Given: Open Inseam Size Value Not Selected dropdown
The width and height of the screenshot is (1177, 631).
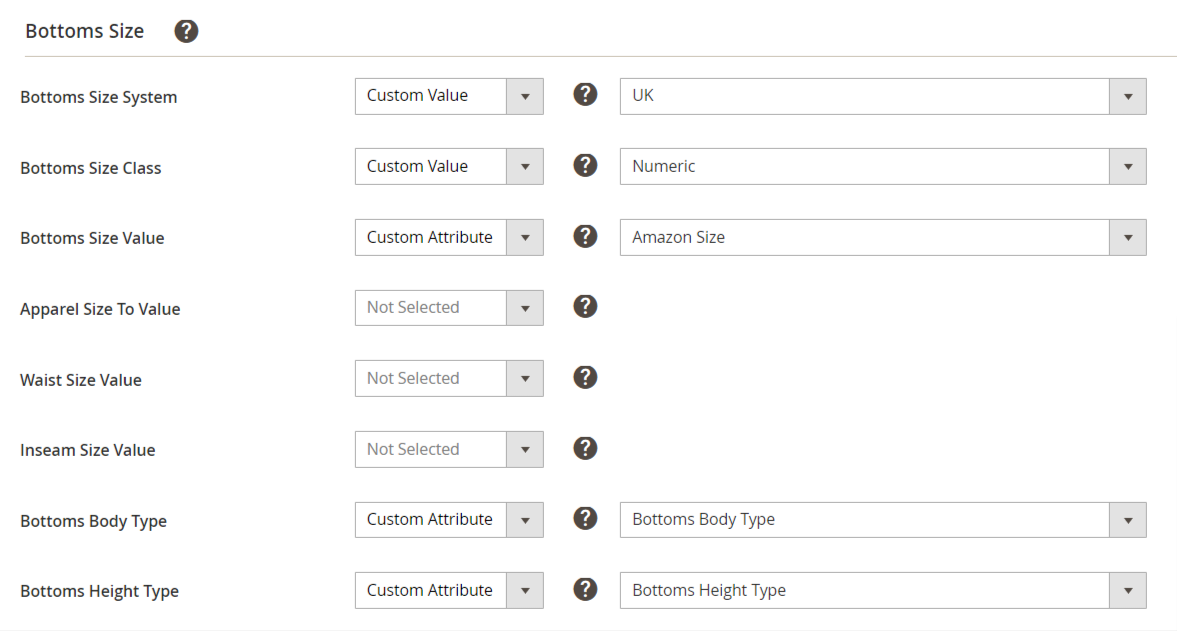Looking at the screenshot, I should click(448, 450).
